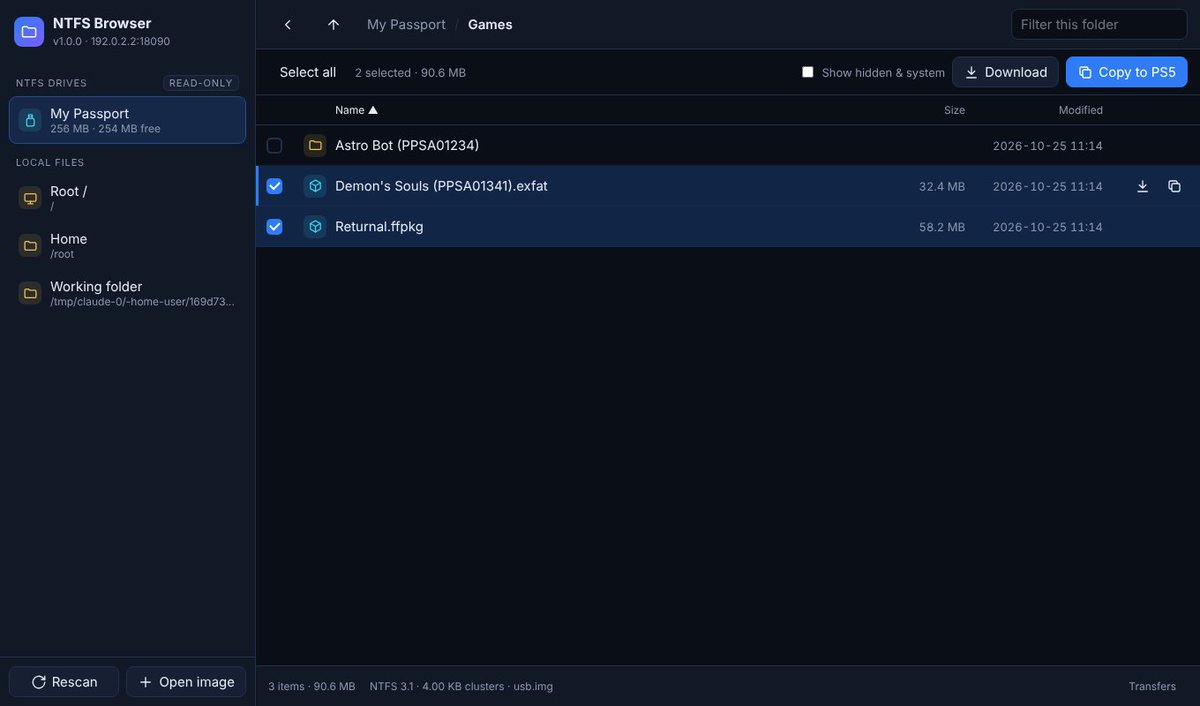1200x706 pixels.
Task: Go back with the left chevron
Action: (x=288, y=25)
